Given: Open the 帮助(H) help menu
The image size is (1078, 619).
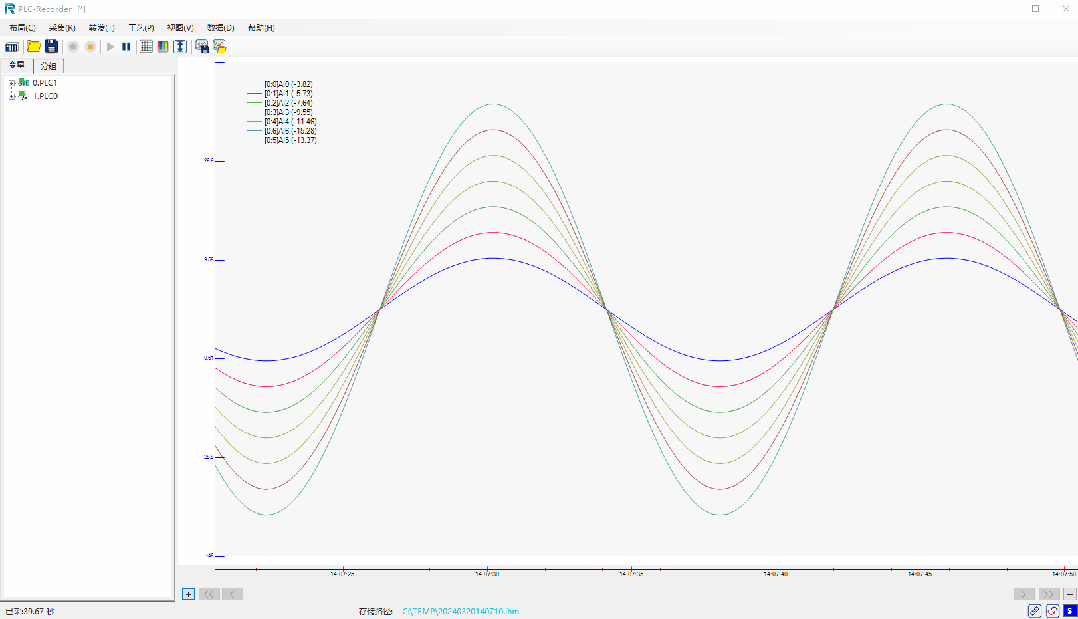Looking at the screenshot, I should pos(261,28).
